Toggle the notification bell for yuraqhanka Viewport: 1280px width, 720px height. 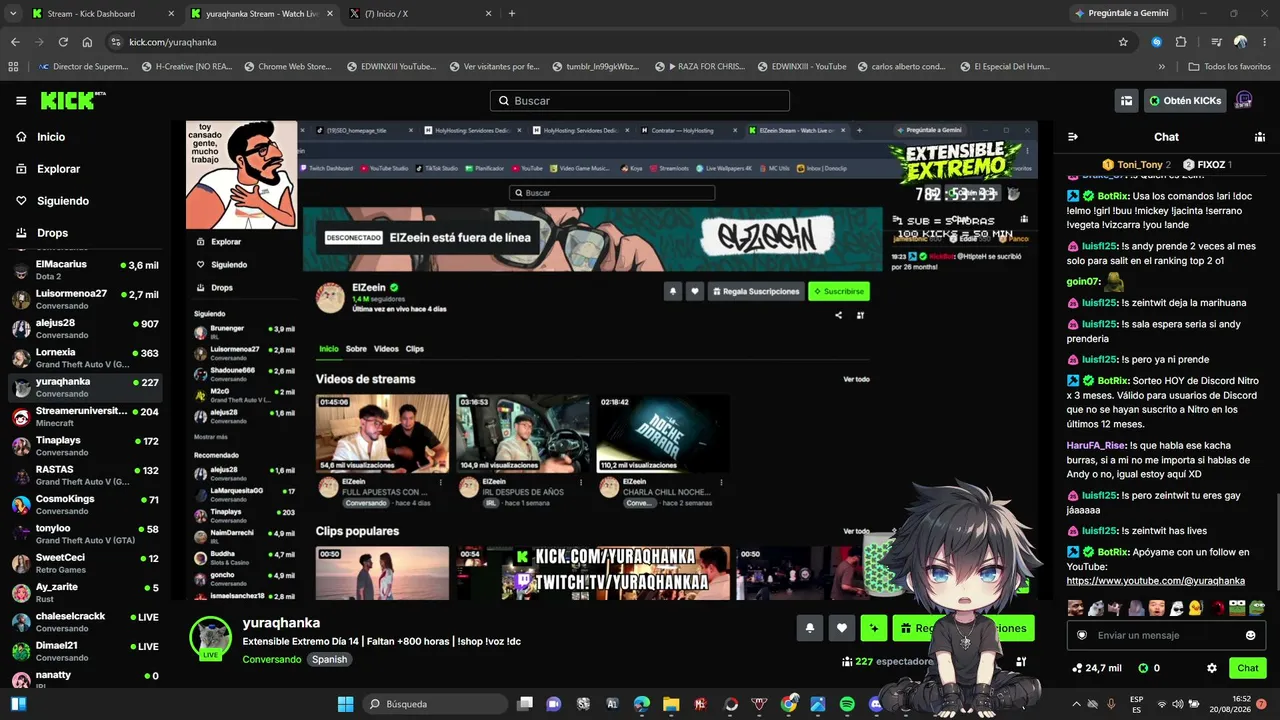click(810, 628)
